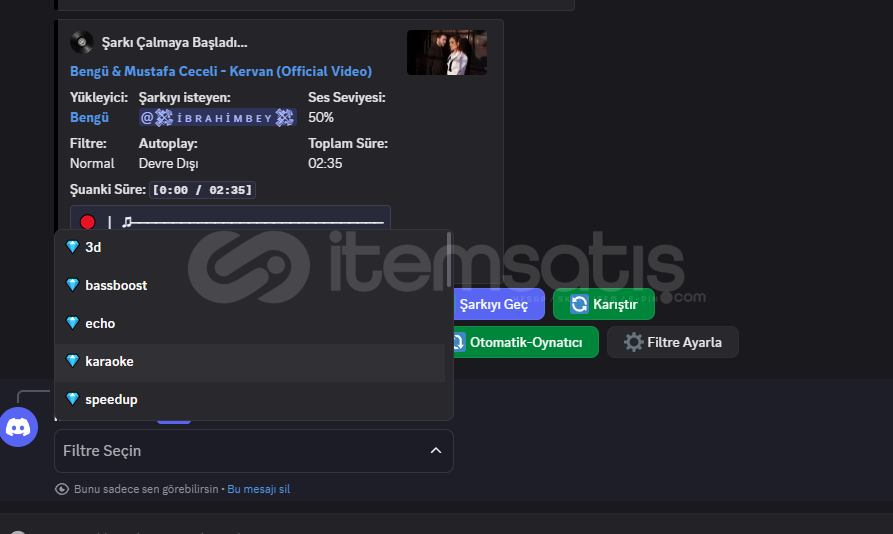Viewport: 893px width, 534px height.
Task: Click the diamond icon next to karaoke
Action: (x=72, y=362)
